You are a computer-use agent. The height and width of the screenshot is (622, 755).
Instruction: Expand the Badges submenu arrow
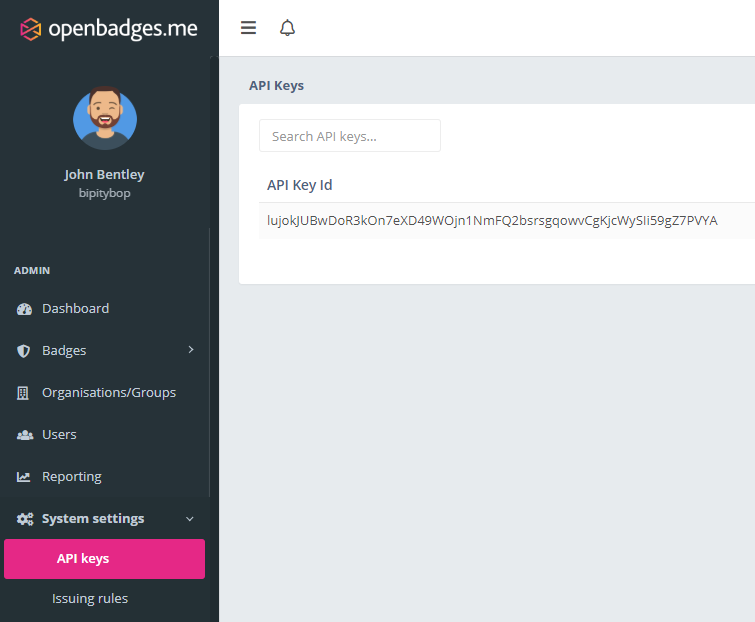tap(190, 350)
